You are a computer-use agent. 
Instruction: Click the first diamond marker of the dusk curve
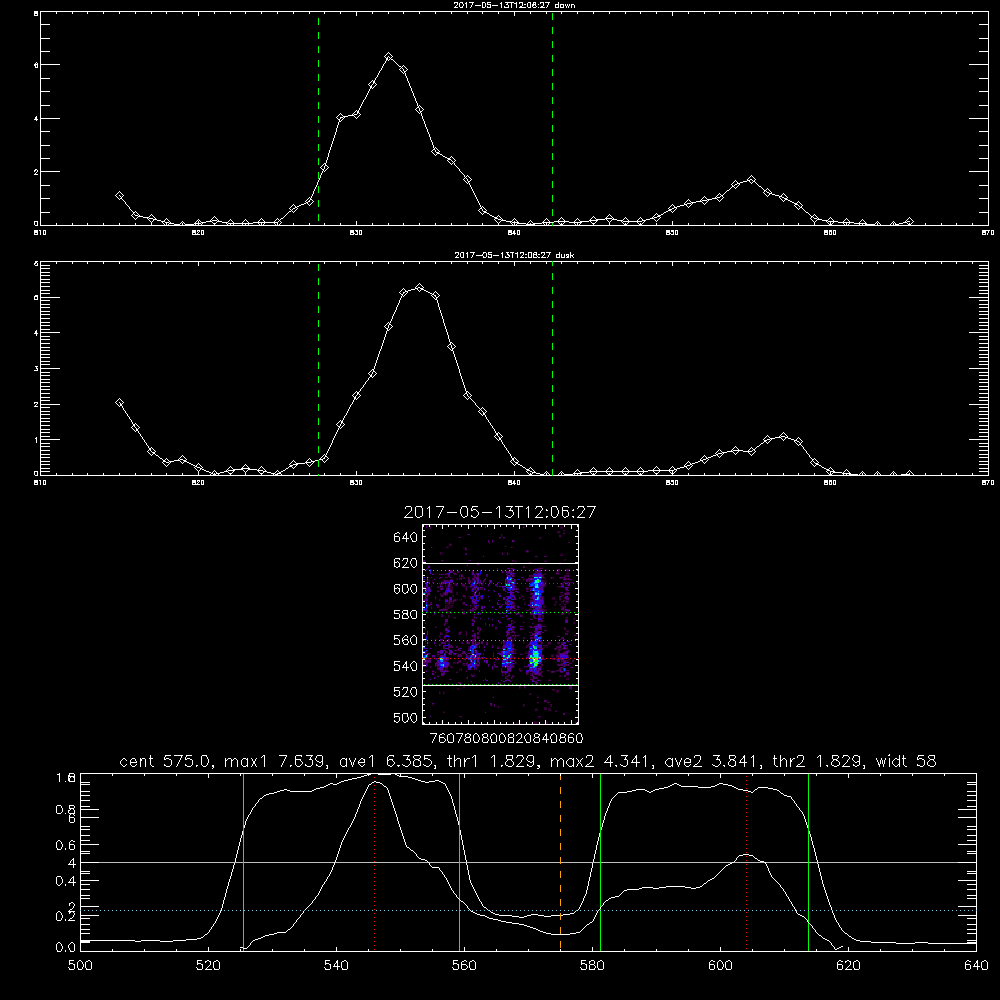pyautogui.click(x=119, y=402)
